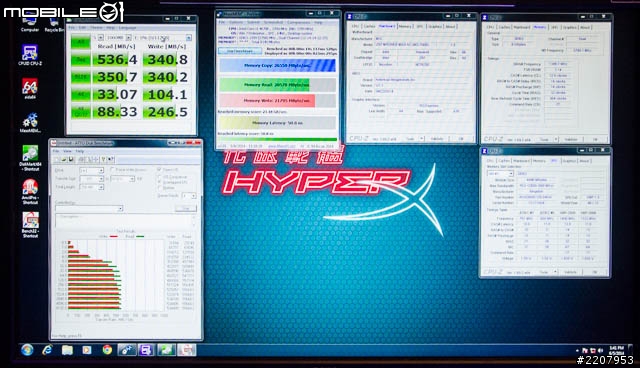Select the I/O Comparison radio button

[x=172, y=177]
